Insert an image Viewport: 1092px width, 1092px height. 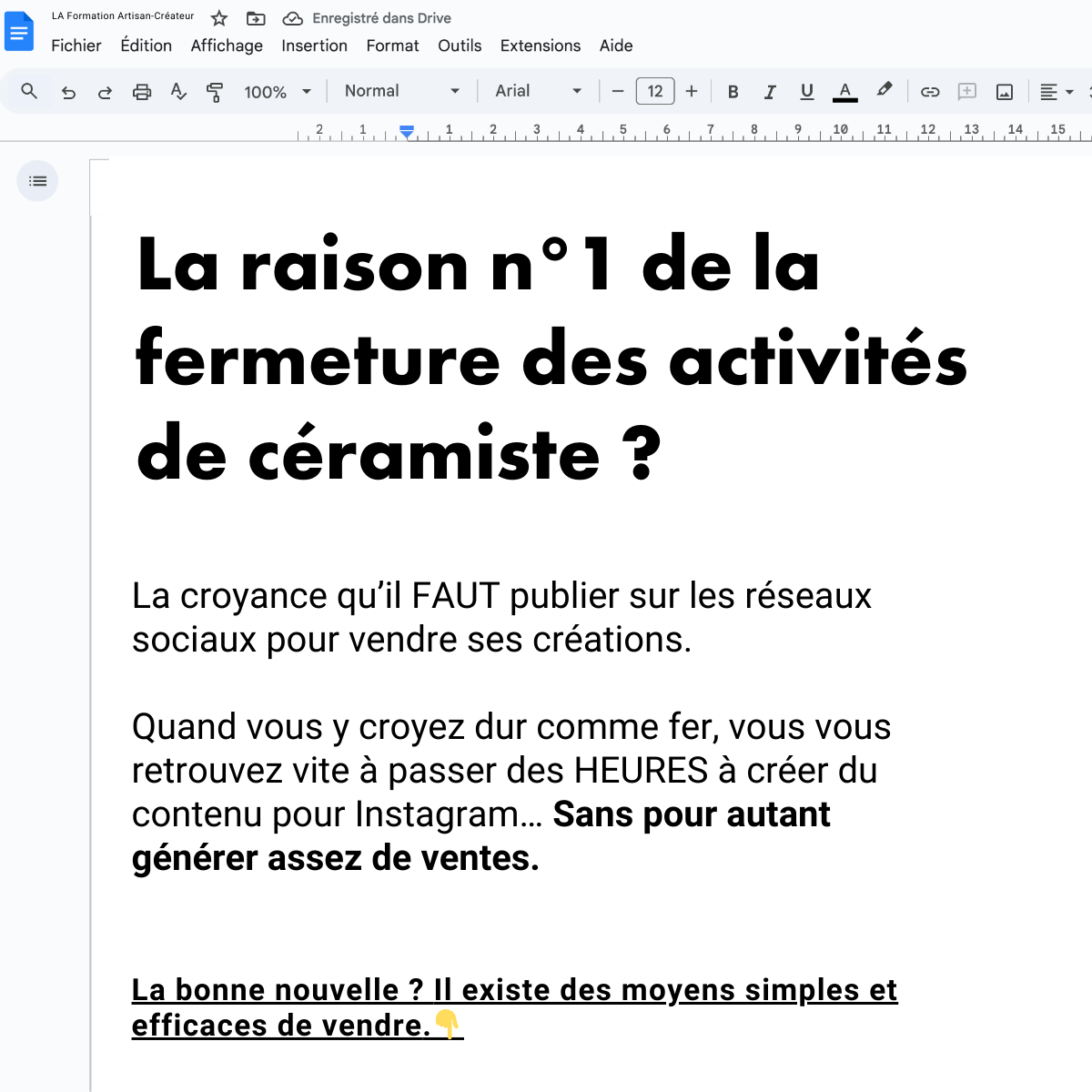pyautogui.click(x=1005, y=92)
